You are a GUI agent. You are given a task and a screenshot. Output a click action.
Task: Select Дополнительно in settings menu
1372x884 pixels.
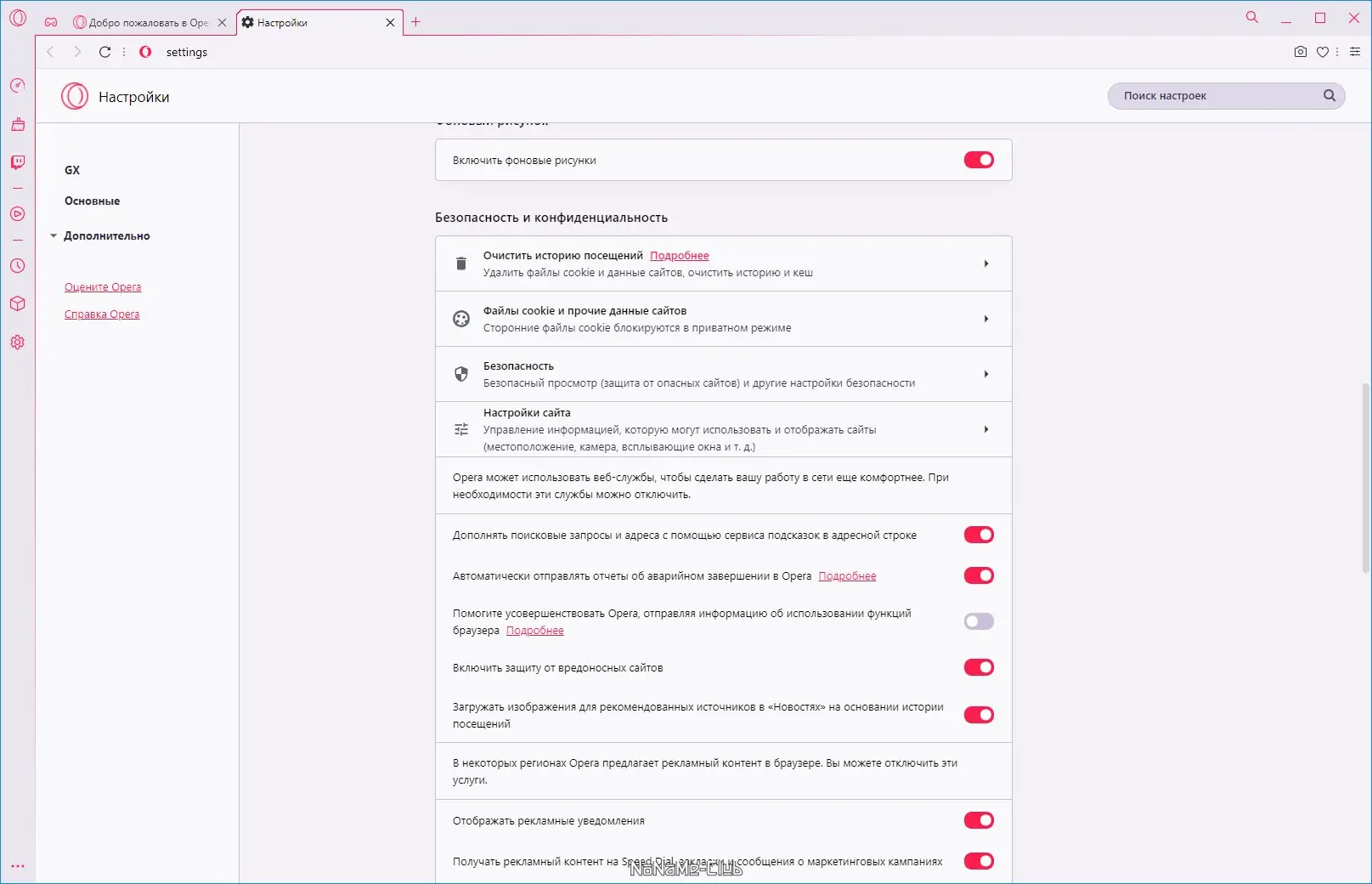pyautogui.click(x=106, y=236)
